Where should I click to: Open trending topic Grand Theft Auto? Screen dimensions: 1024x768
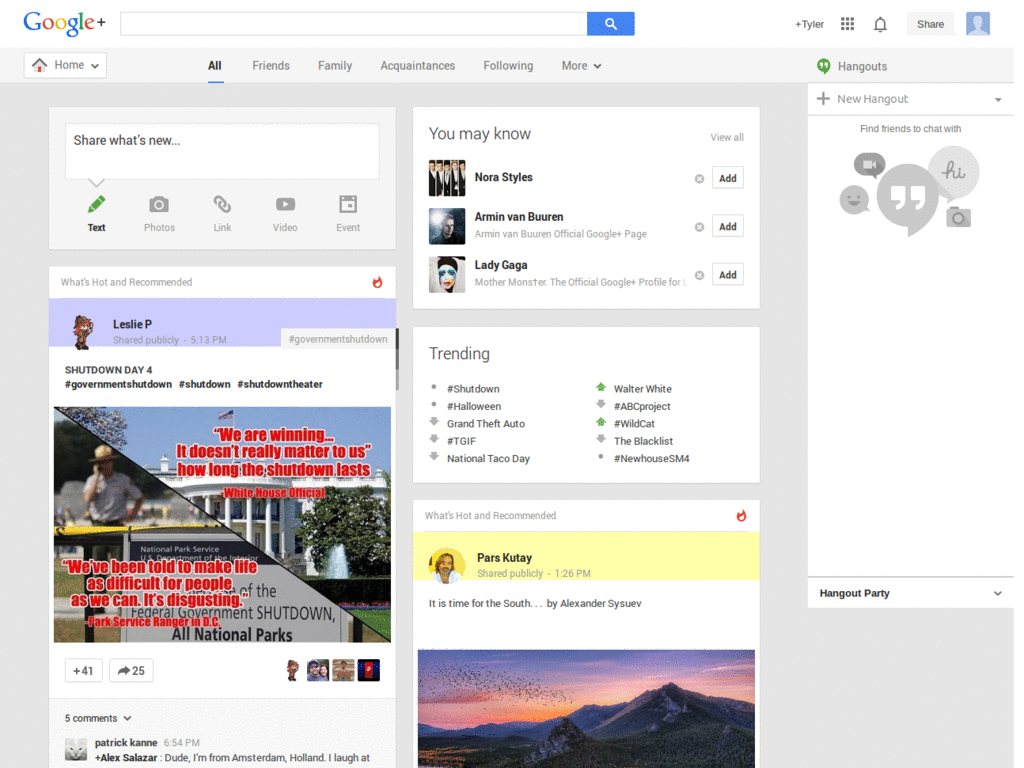pos(486,424)
